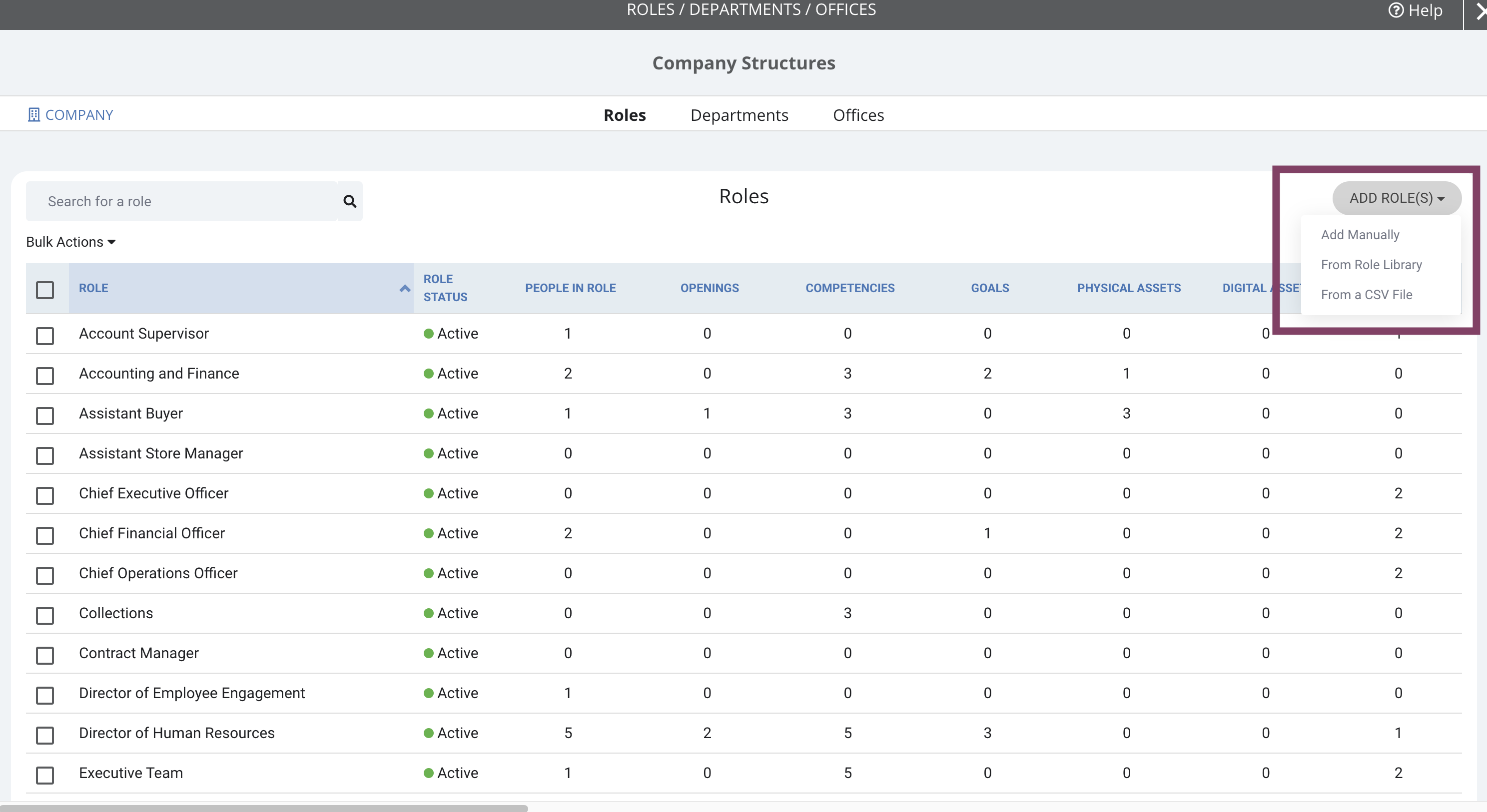1487x812 pixels.
Task: Check the Executive Team row
Action: 45,775
